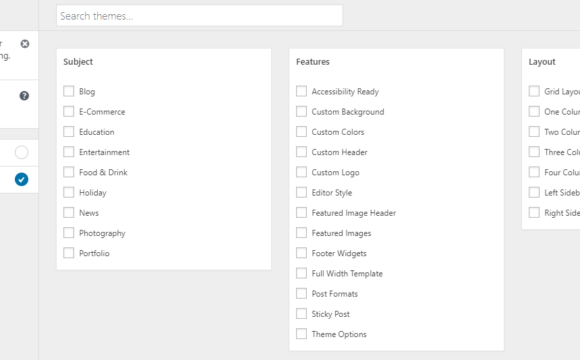Enable the E-Commerce subject checkbox
Image resolution: width=580 pixels, height=360 pixels.
pyautogui.click(x=68, y=111)
